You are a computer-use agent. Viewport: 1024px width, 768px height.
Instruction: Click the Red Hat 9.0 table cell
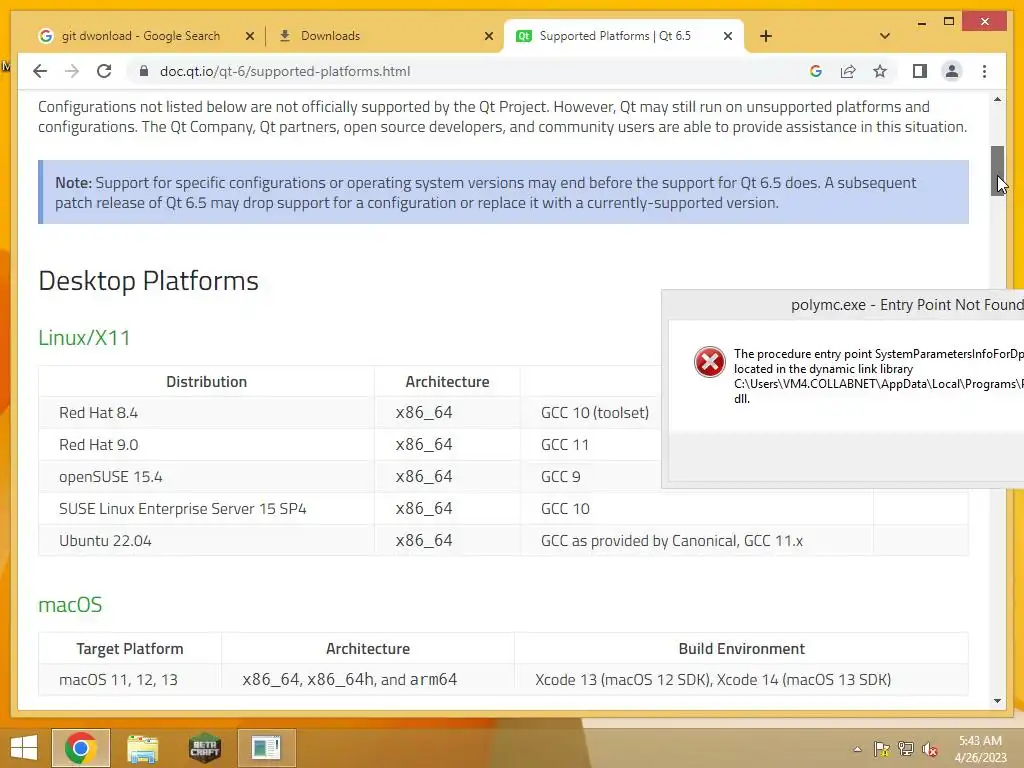(x=206, y=445)
